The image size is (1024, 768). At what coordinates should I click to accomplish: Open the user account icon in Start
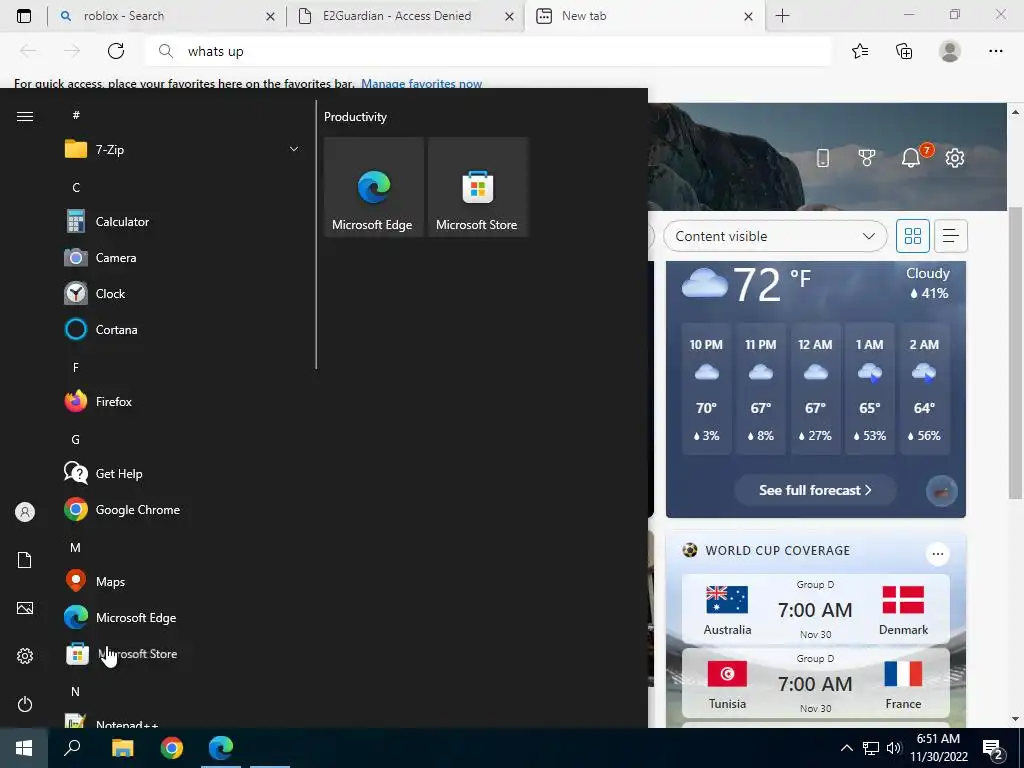25,512
